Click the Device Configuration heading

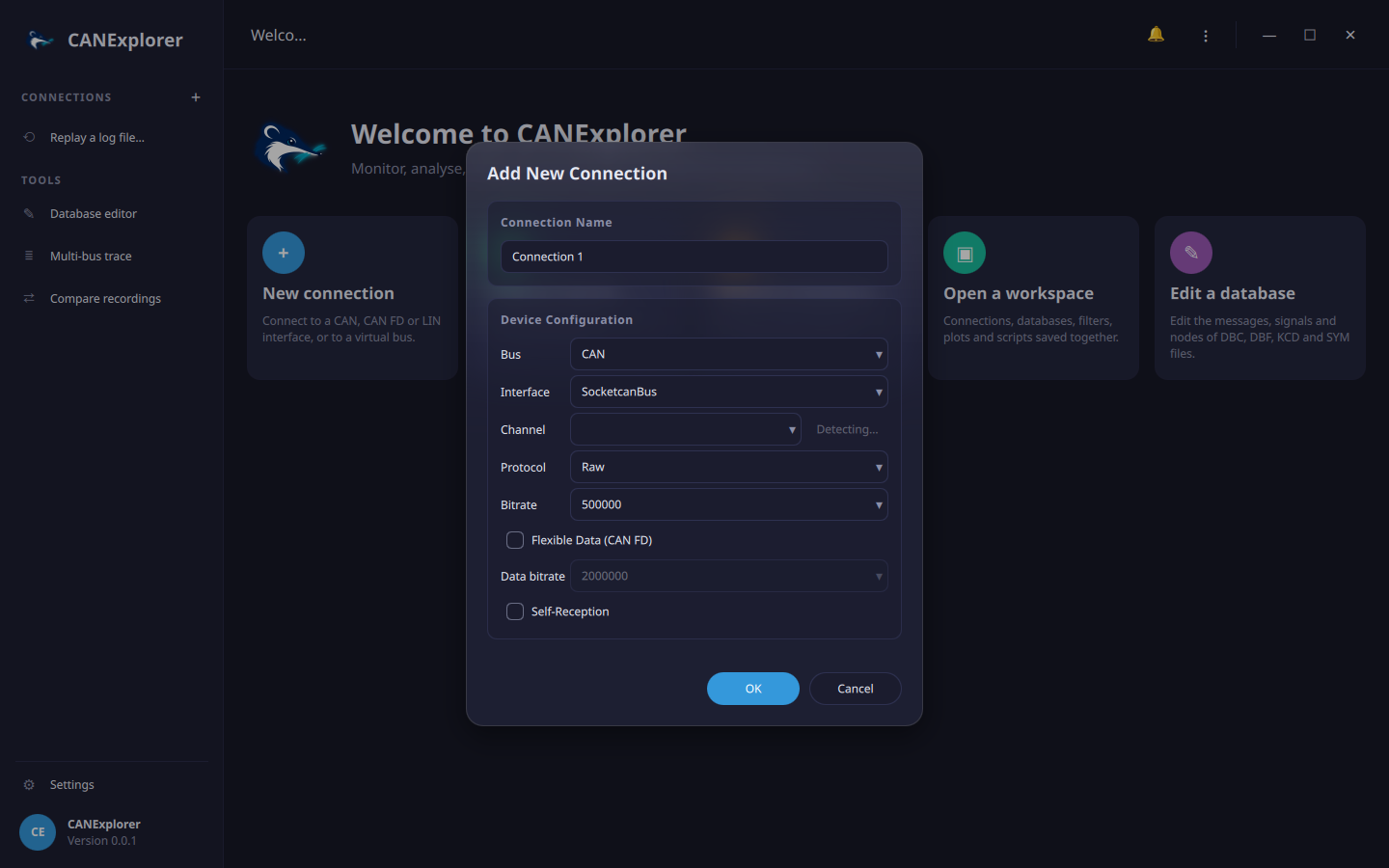[567, 319]
